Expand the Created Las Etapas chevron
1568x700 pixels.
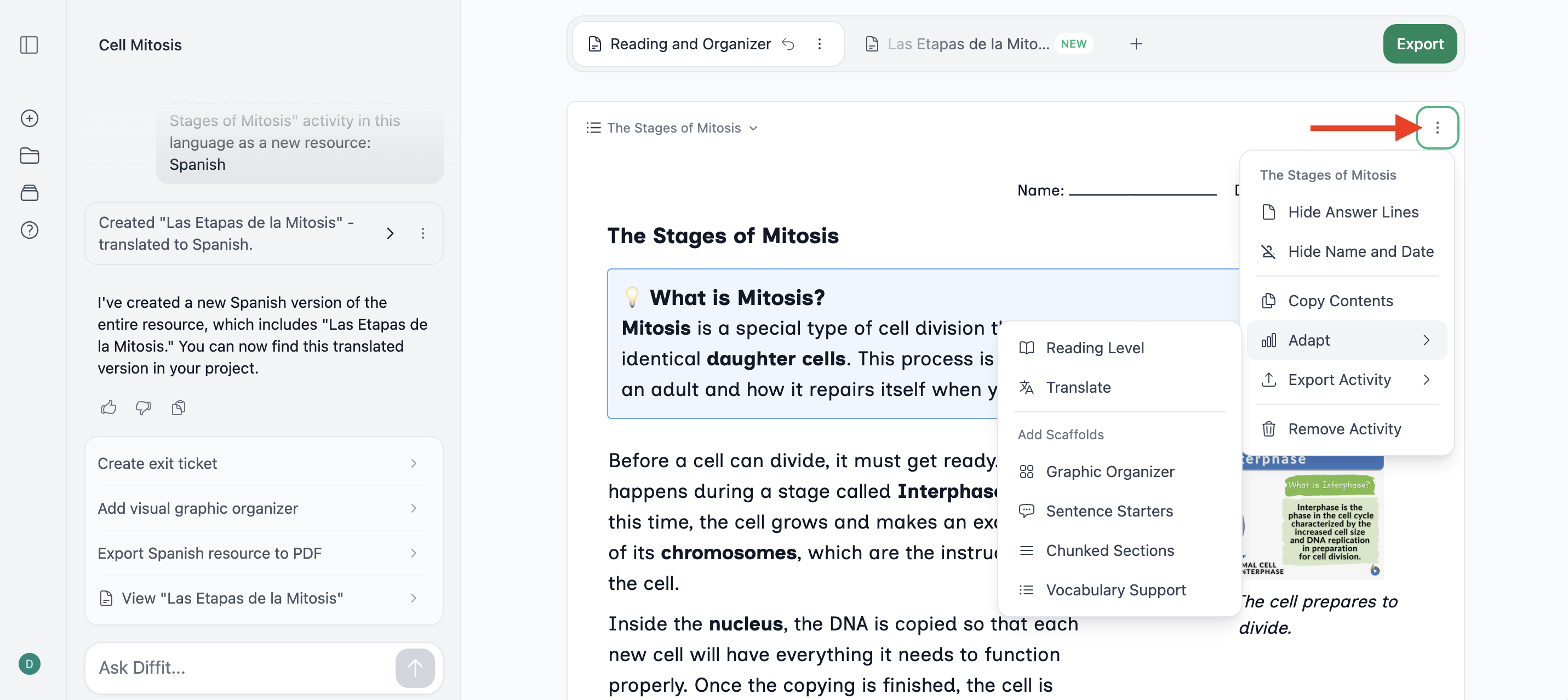tap(390, 233)
